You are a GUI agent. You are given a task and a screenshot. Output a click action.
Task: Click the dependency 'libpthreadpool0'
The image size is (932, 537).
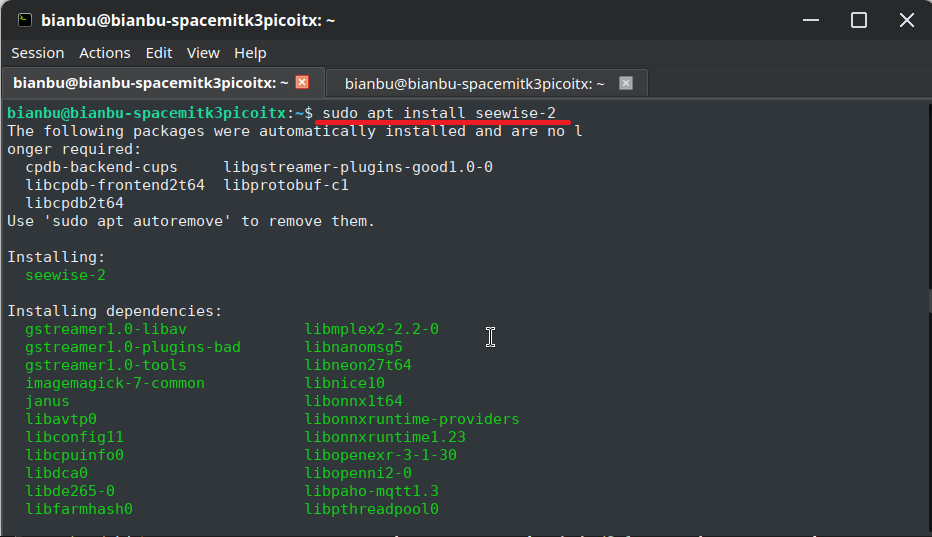click(371, 508)
